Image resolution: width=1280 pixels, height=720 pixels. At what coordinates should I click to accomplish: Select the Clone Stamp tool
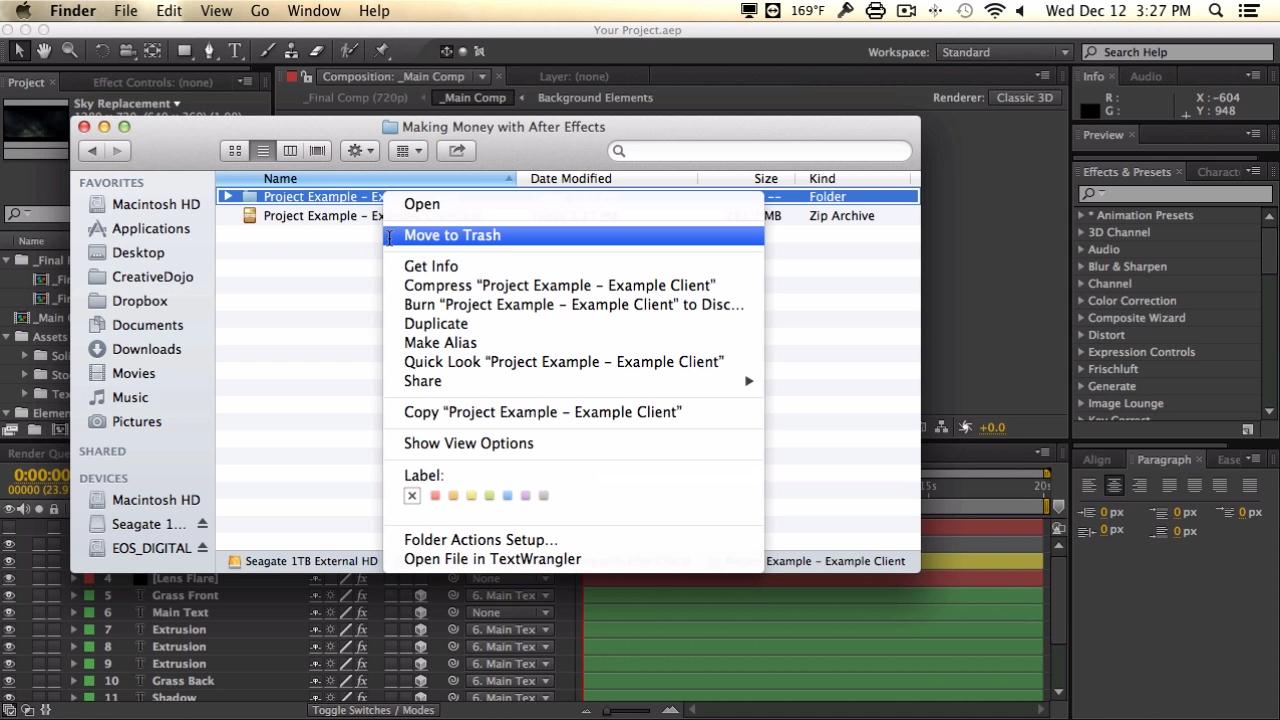click(x=293, y=51)
